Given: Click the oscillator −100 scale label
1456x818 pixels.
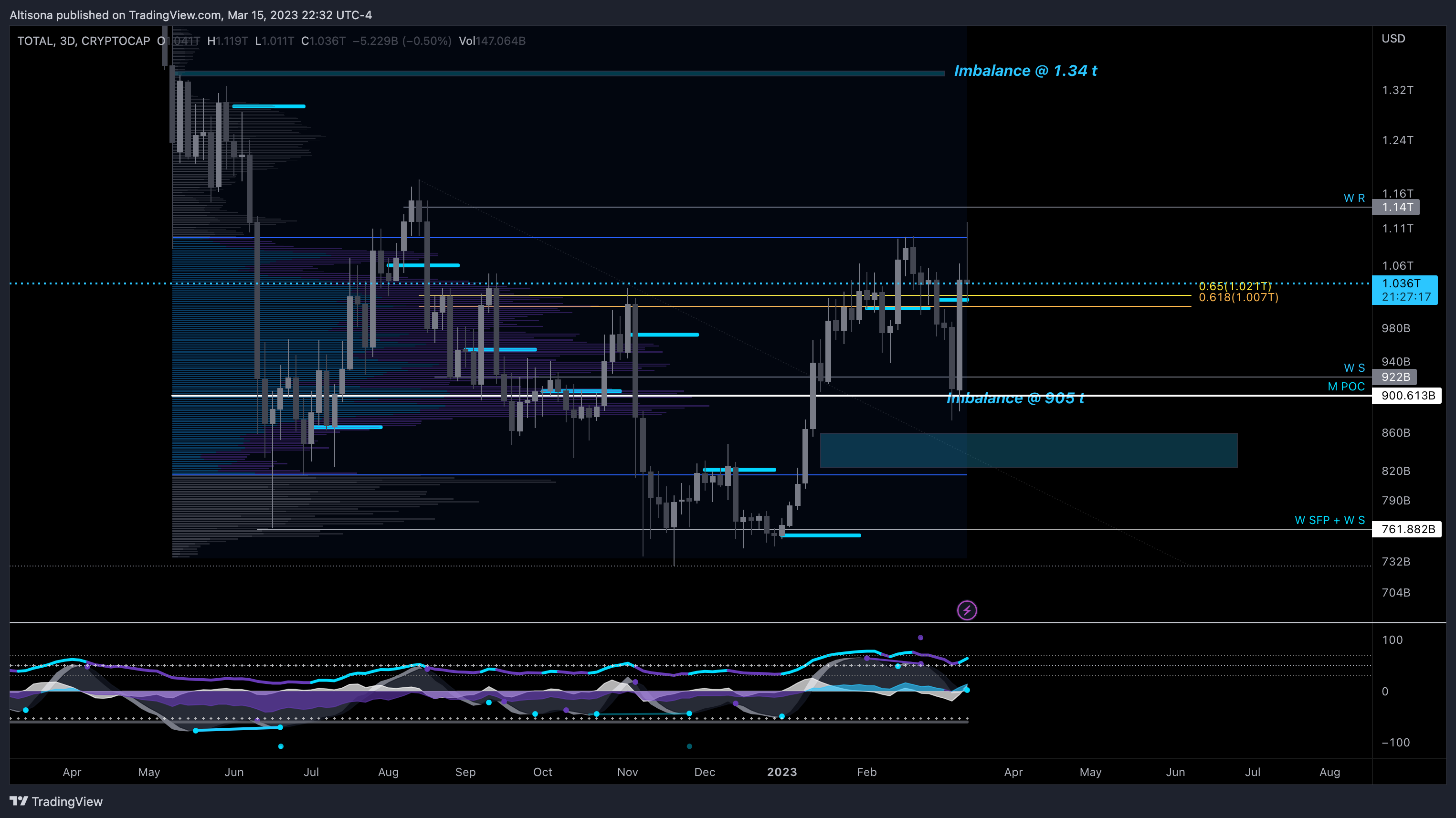Looking at the screenshot, I should [x=1395, y=743].
